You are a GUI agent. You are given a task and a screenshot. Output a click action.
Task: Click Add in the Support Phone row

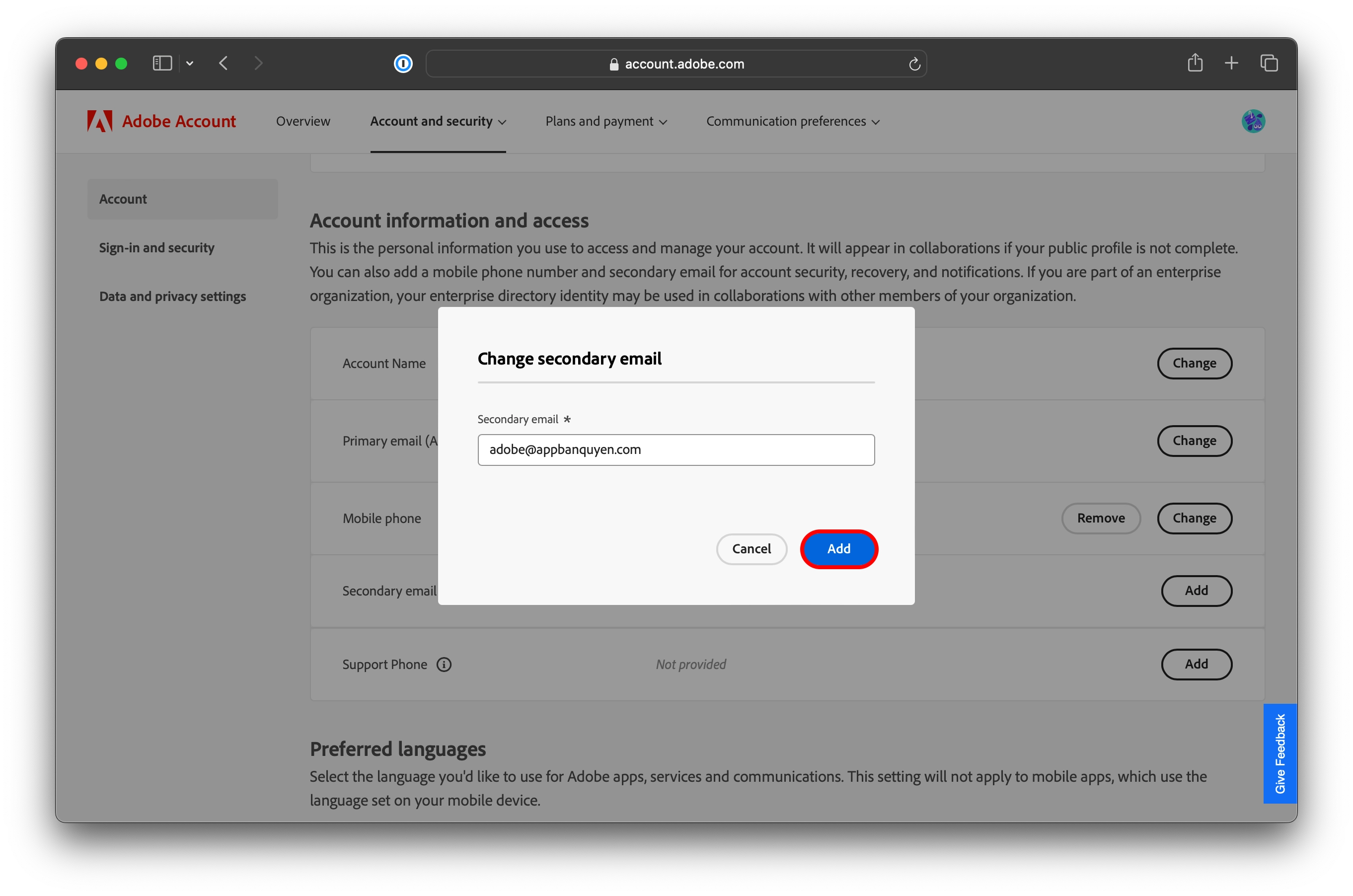1196,664
